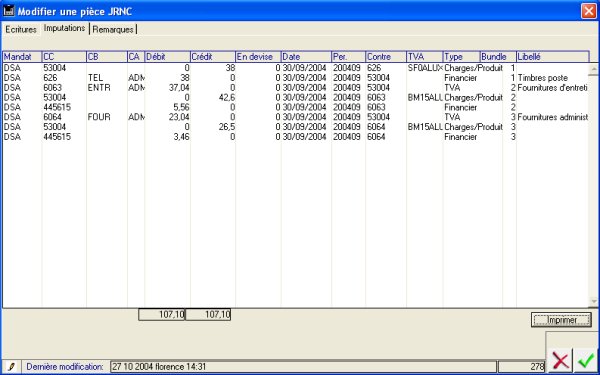
Task: Click Contre cell '626' in first row
Action: tap(374, 68)
